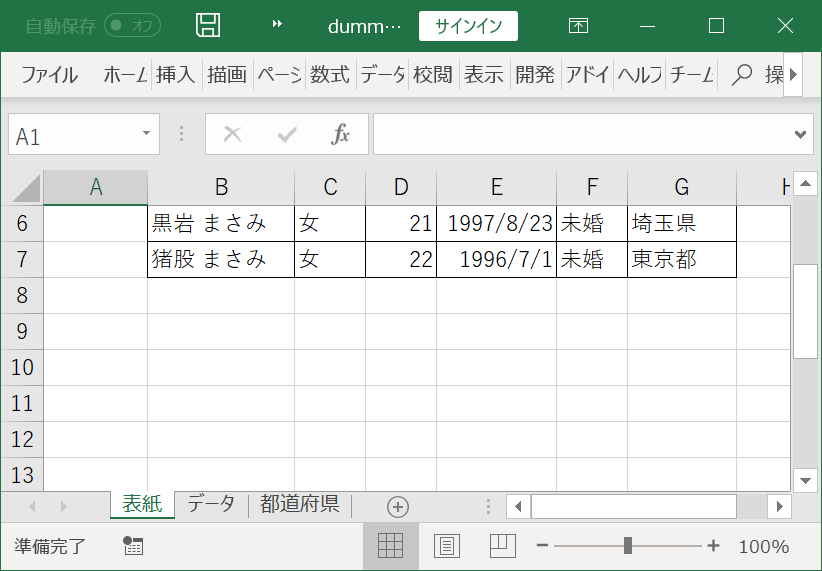Select row 6 header

[x=22, y=223]
